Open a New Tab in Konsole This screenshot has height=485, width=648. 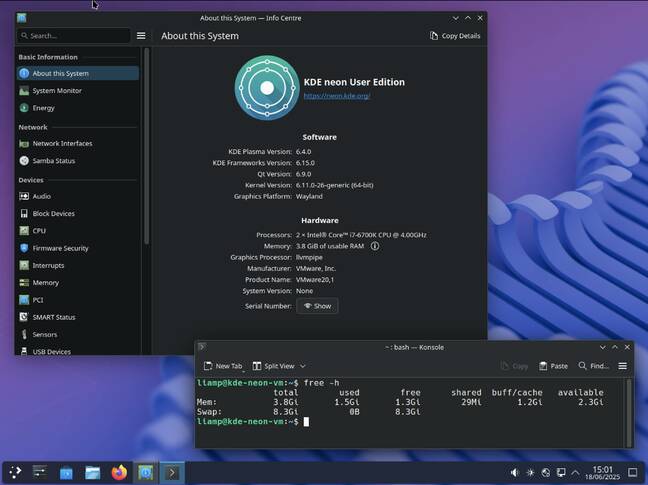tap(223, 366)
